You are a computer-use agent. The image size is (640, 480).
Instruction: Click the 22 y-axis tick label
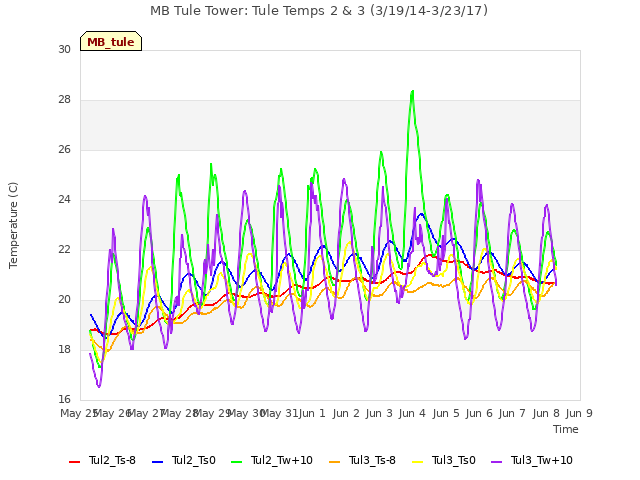[64, 249]
